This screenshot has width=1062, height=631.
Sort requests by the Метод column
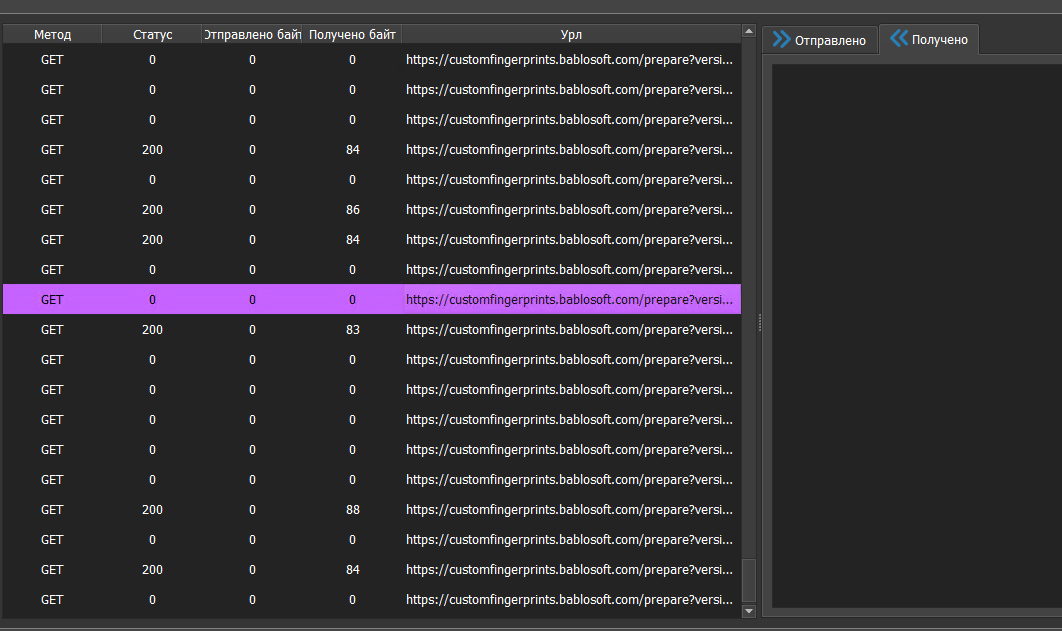coord(52,33)
